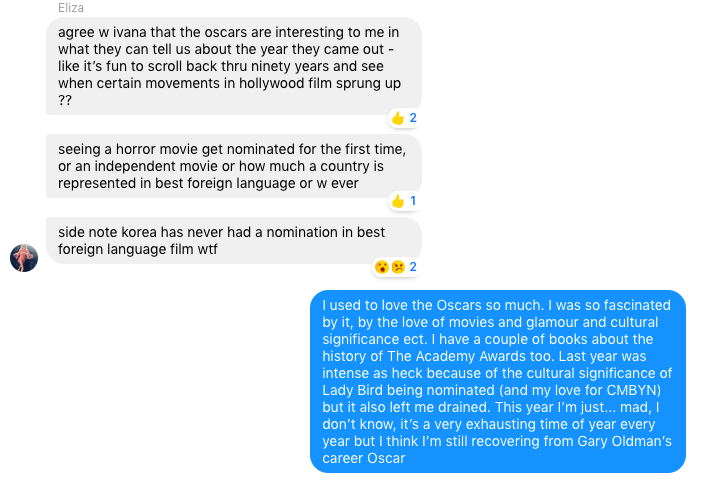Click the surprised face reaction emoji

pyautogui.click(x=381, y=267)
